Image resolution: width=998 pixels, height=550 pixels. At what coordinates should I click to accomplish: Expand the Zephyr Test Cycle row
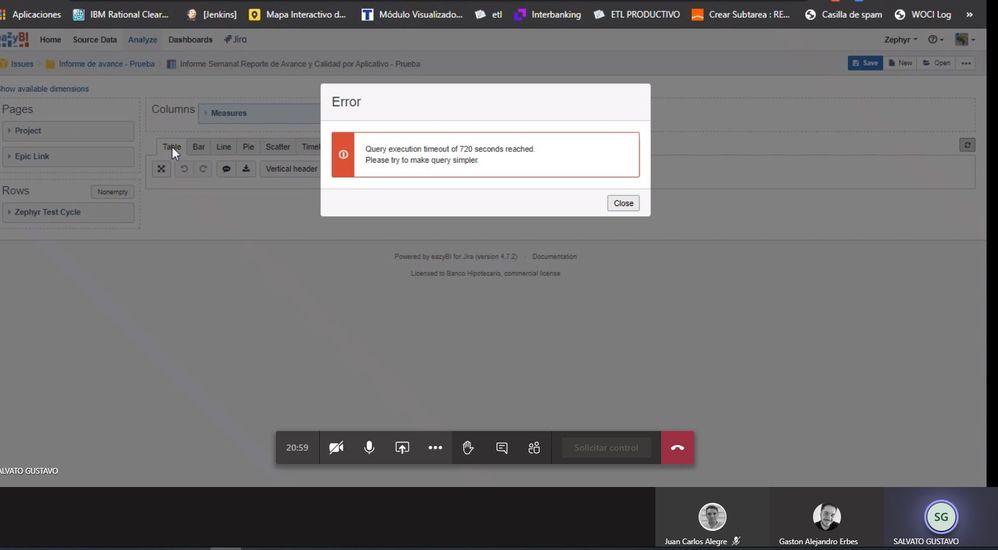tap(68, 212)
